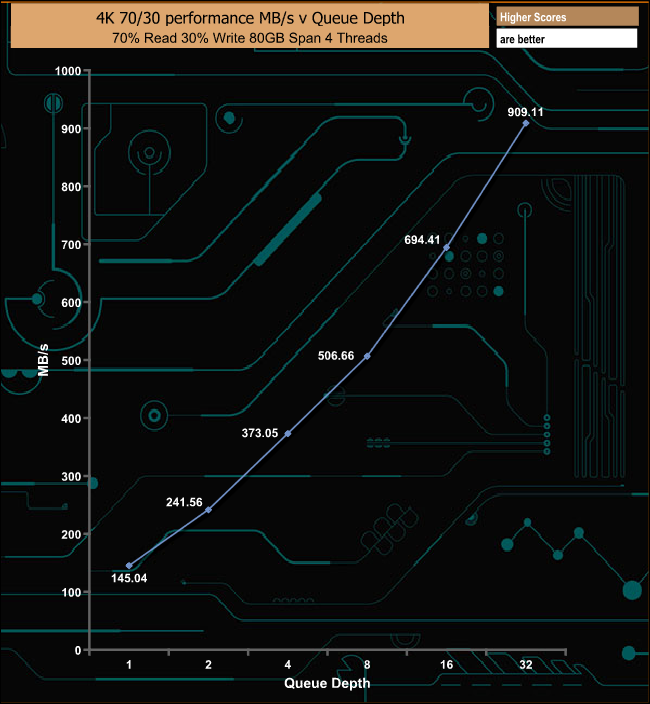The width and height of the screenshot is (650, 704).
Task: Click the 'are better' legend label
Action: 522,40
